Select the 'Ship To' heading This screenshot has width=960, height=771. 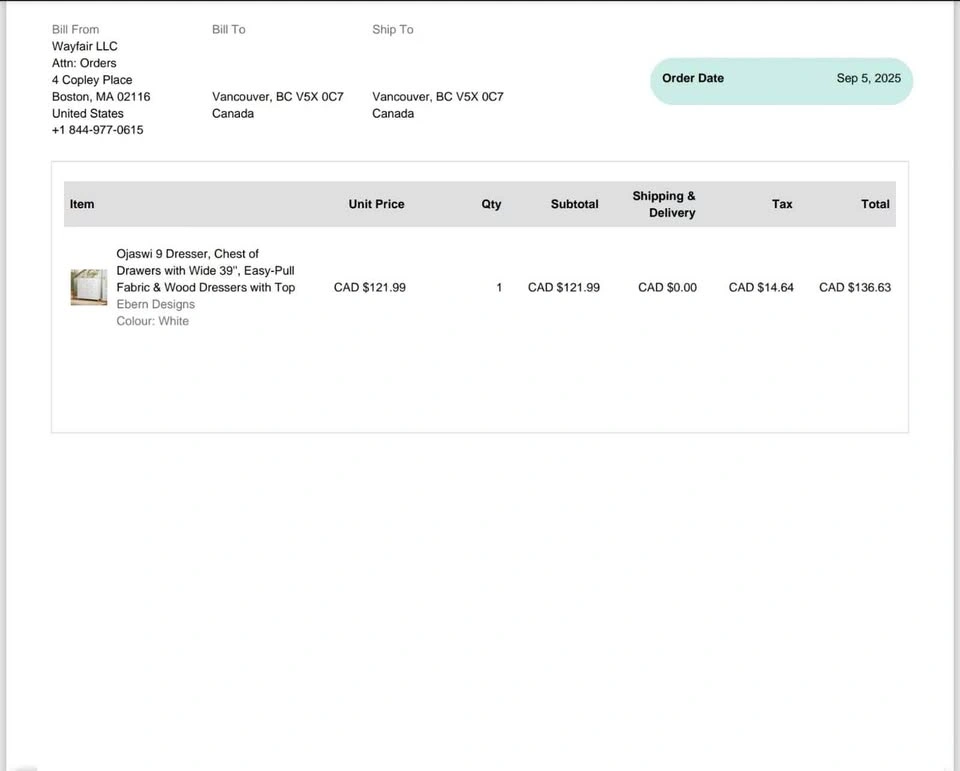392,29
